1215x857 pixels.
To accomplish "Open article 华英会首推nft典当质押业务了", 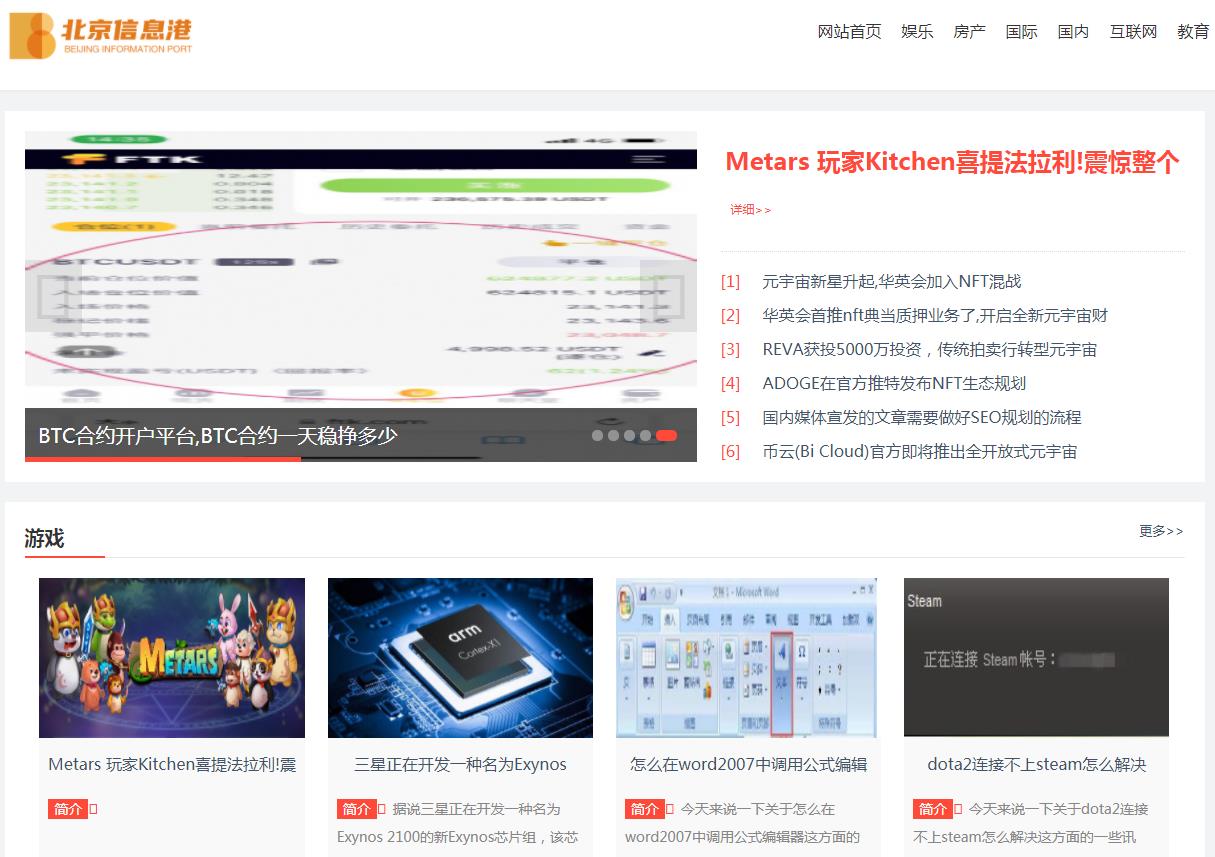I will coord(935,316).
